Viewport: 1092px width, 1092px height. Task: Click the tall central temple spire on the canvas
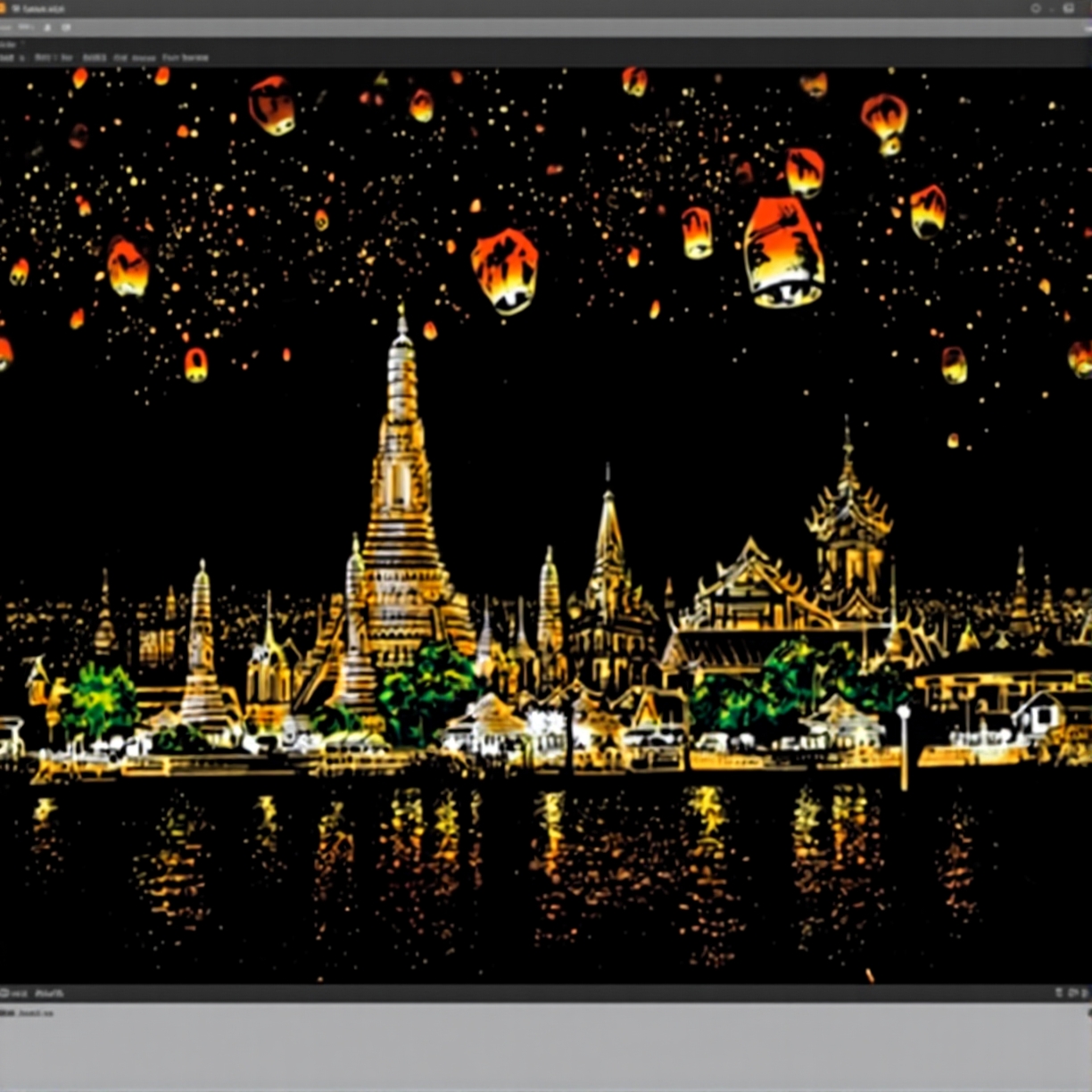click(401, 482)
